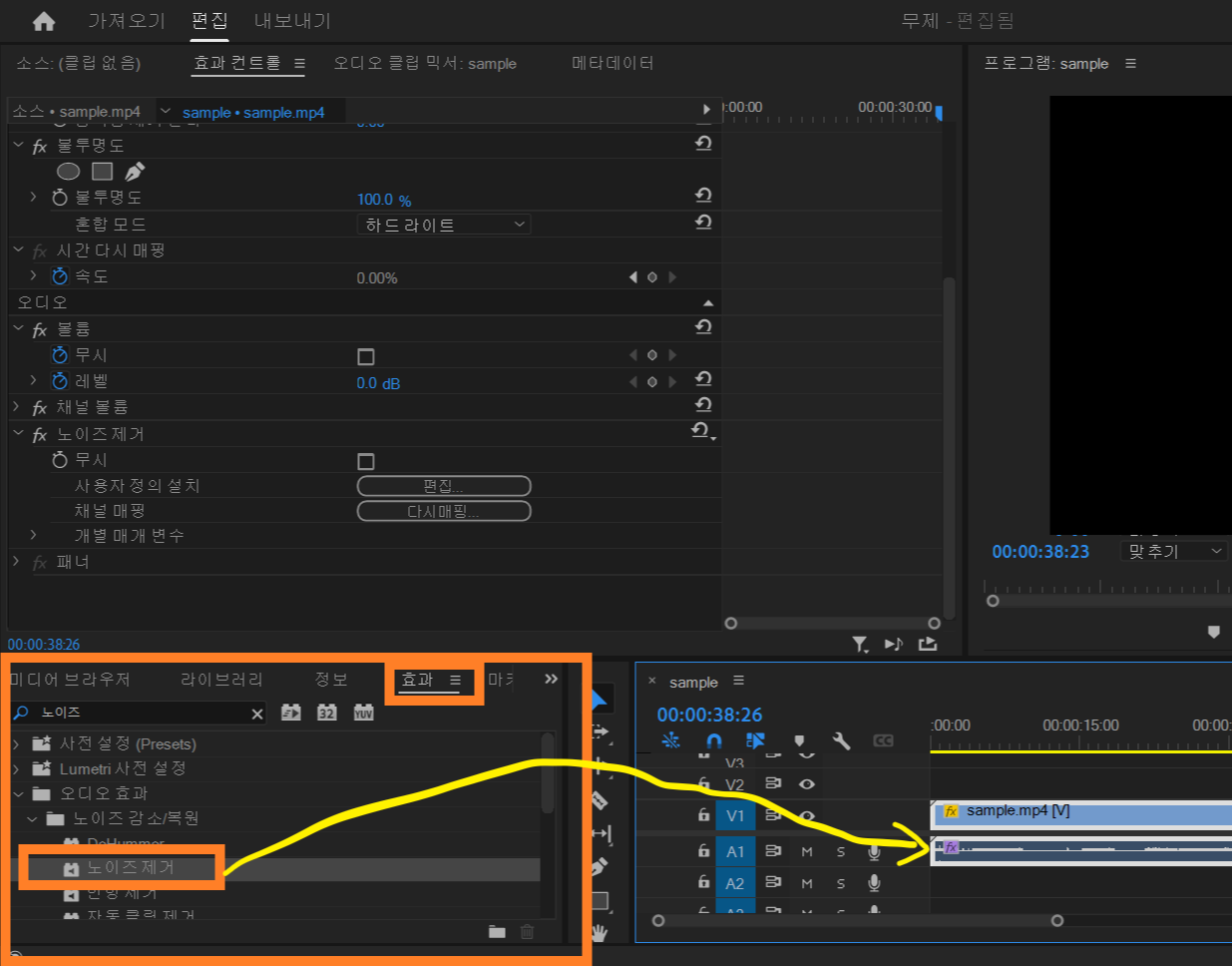
Task: Expand 개별 매개 변수 parameters
Action: pyautogui.click(x=34, y=535)
